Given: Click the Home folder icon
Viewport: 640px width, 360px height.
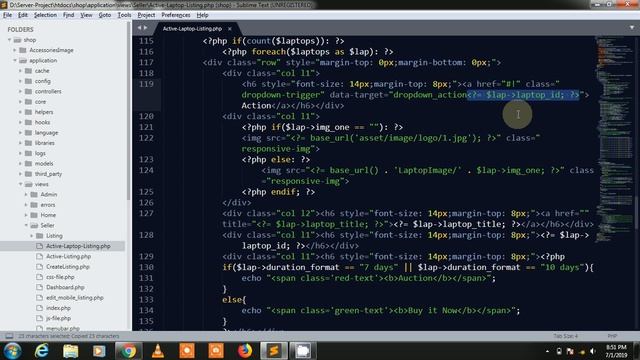Looking at the screenshot, I should pyautogui.click(x=34, y=215).
